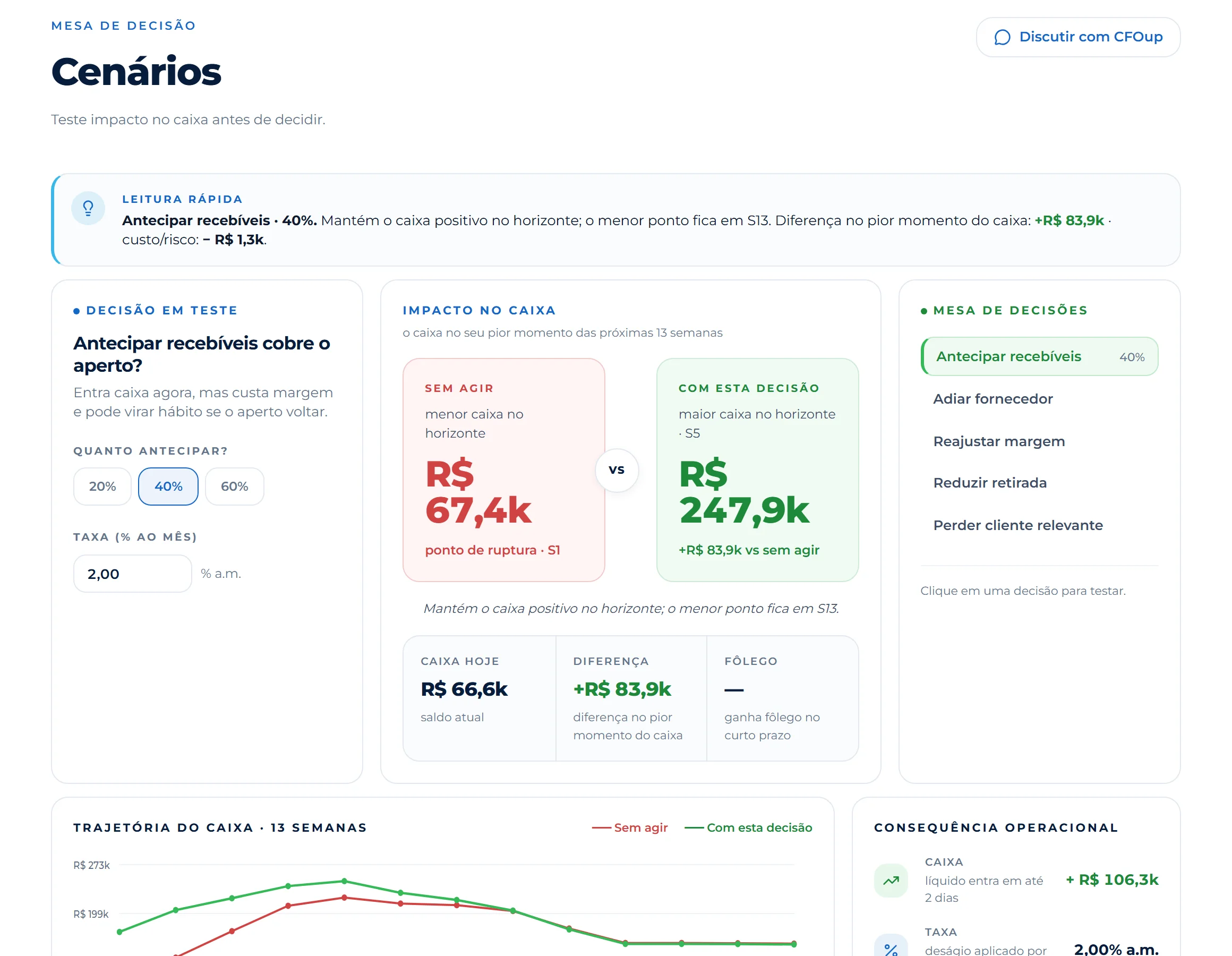Select 20% anticipation option
This screenshot has height=956, width=1232.
pos(102,486)
